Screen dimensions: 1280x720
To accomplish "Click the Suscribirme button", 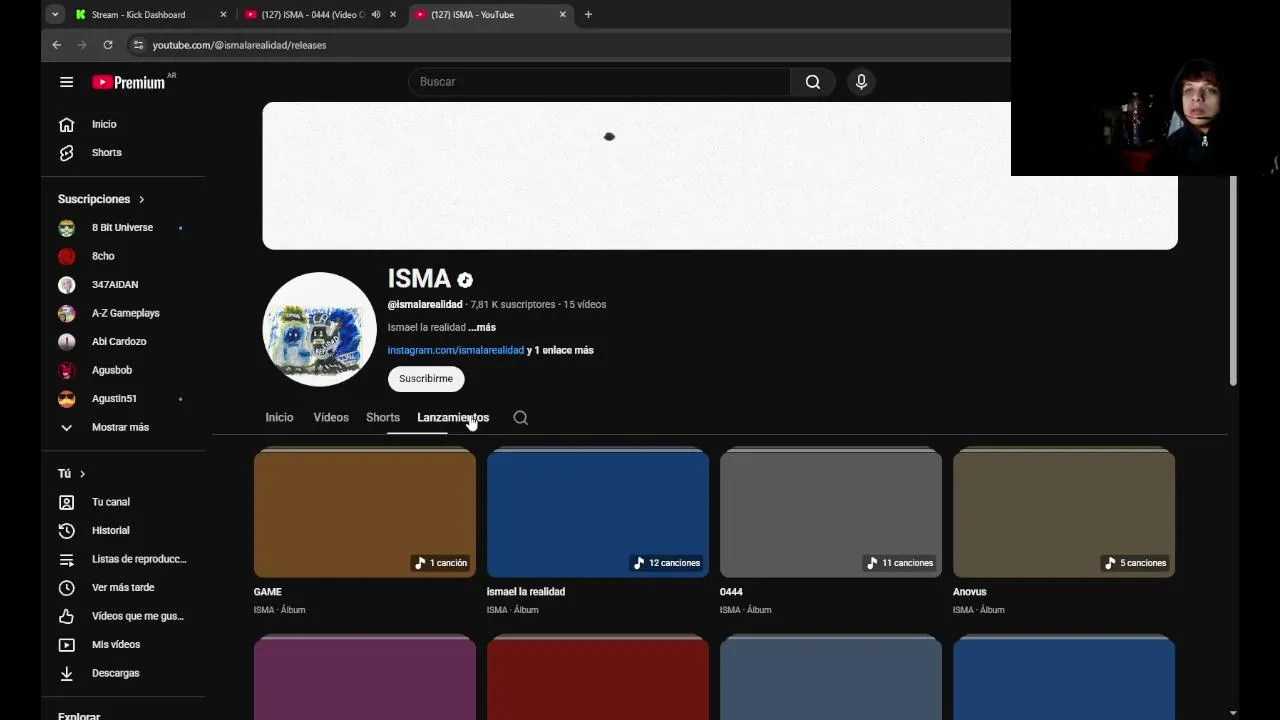I will 426,379.
